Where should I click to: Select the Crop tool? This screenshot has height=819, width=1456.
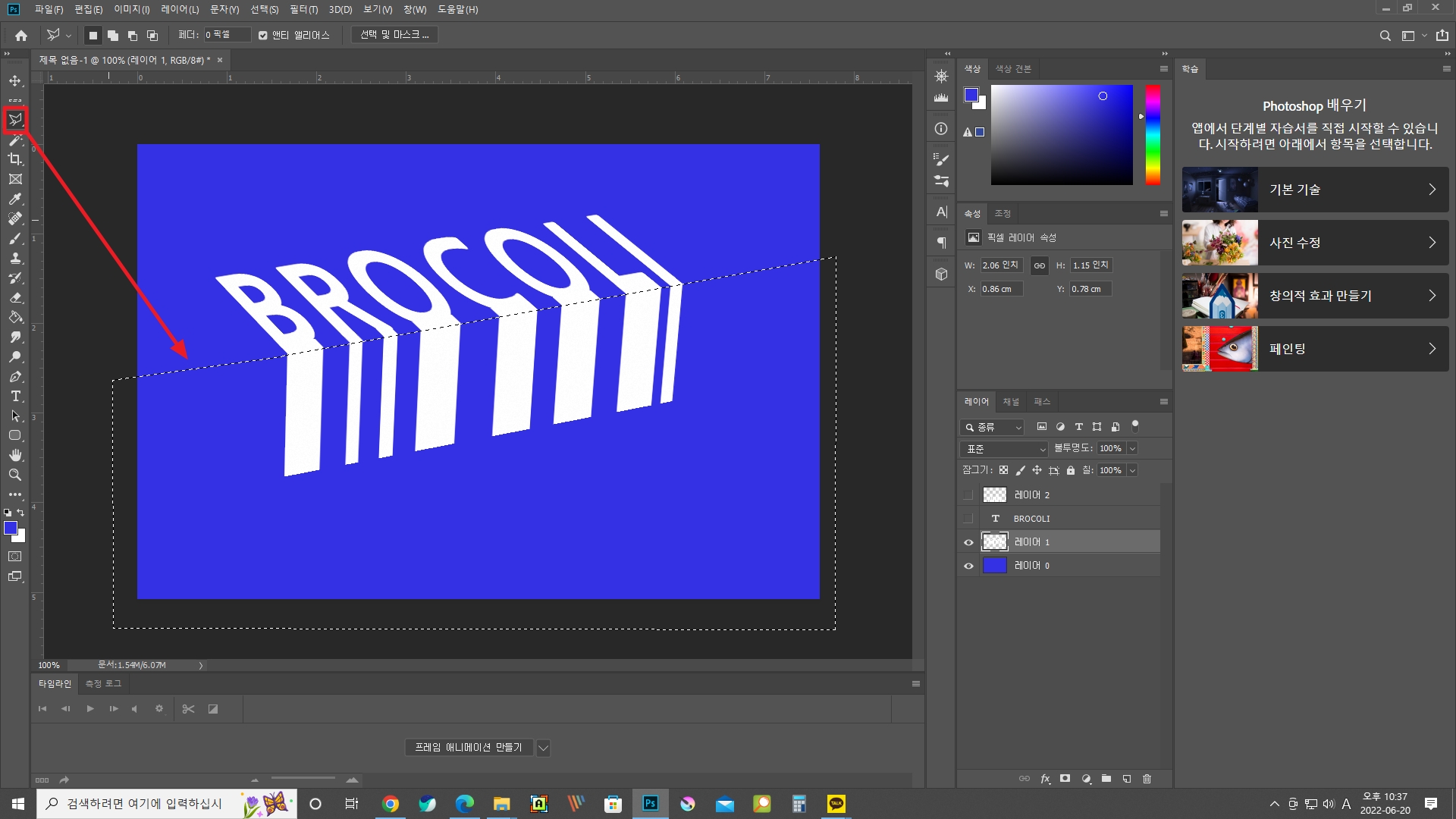15,159
